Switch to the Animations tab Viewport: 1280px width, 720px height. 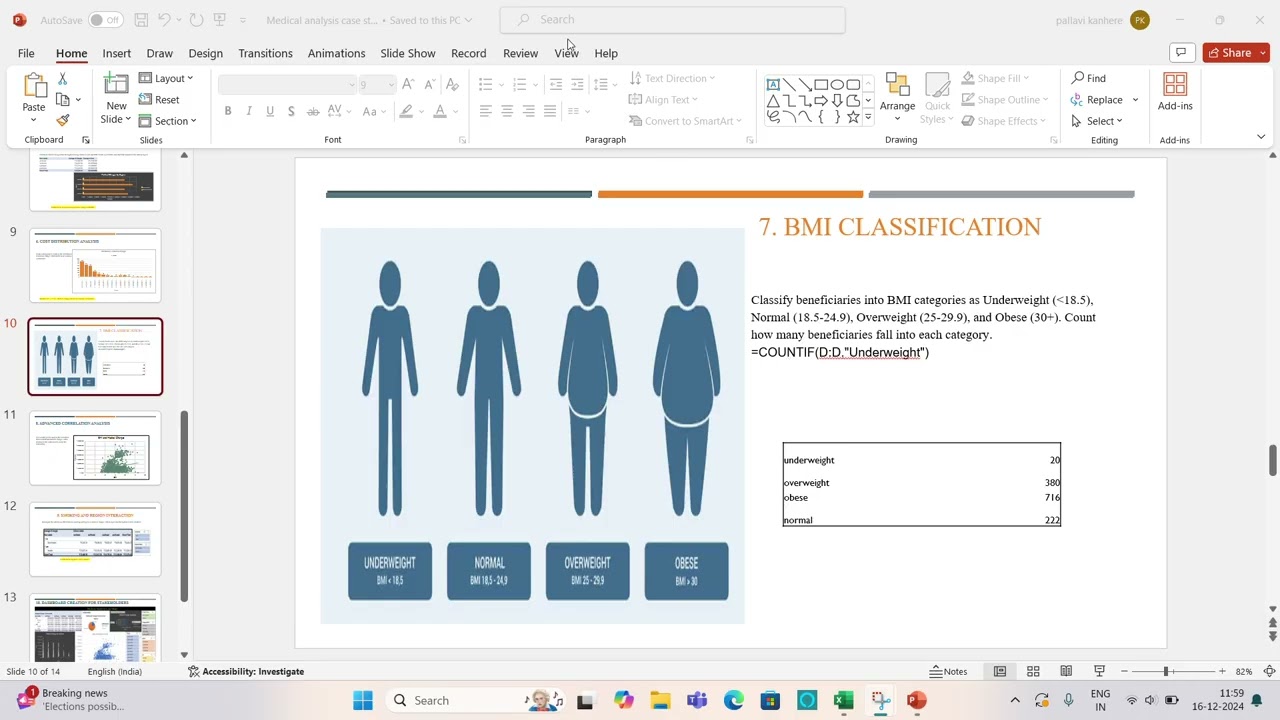click(336, 53)
